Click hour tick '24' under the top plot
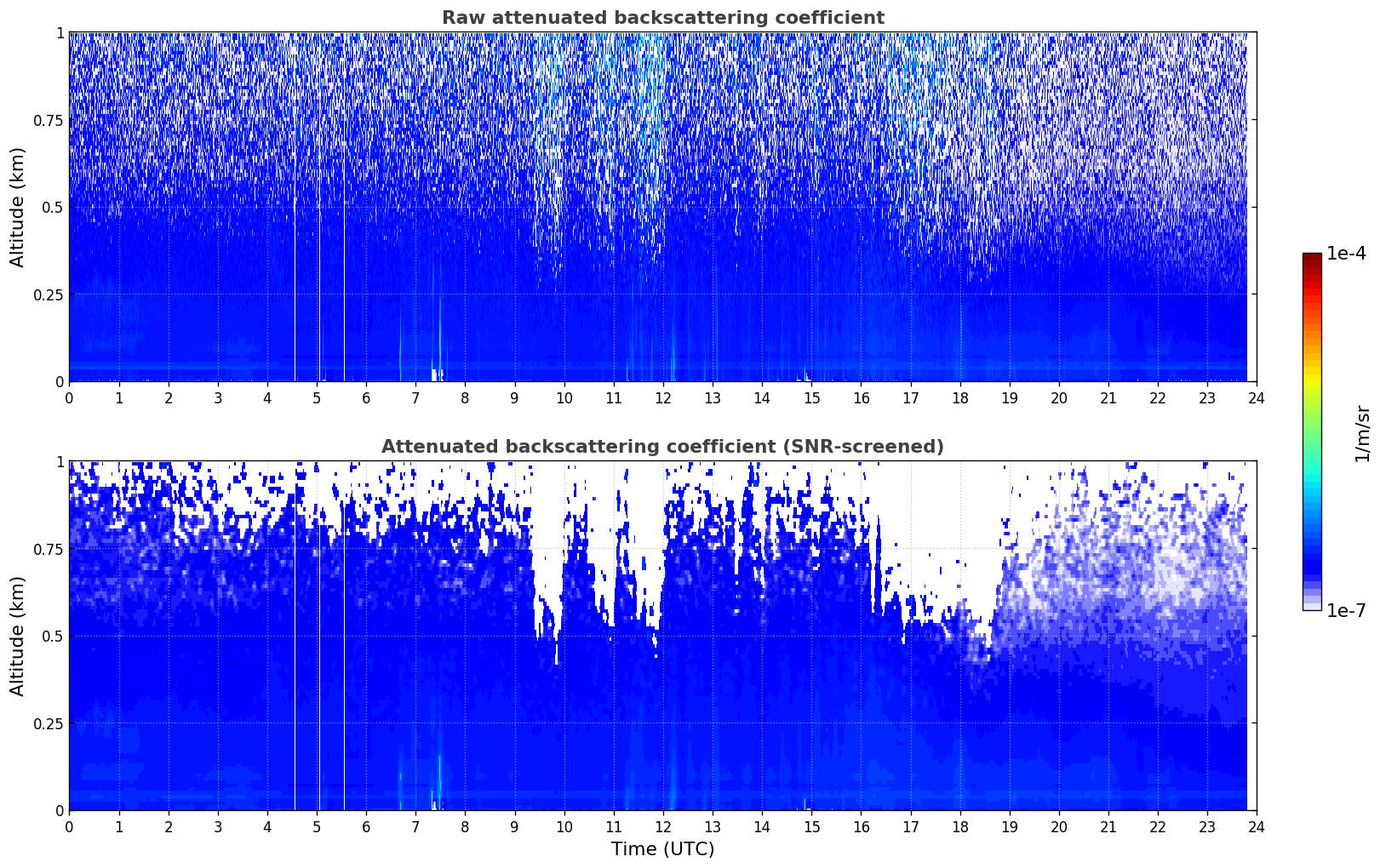1380x868 pixels. 1257,397
